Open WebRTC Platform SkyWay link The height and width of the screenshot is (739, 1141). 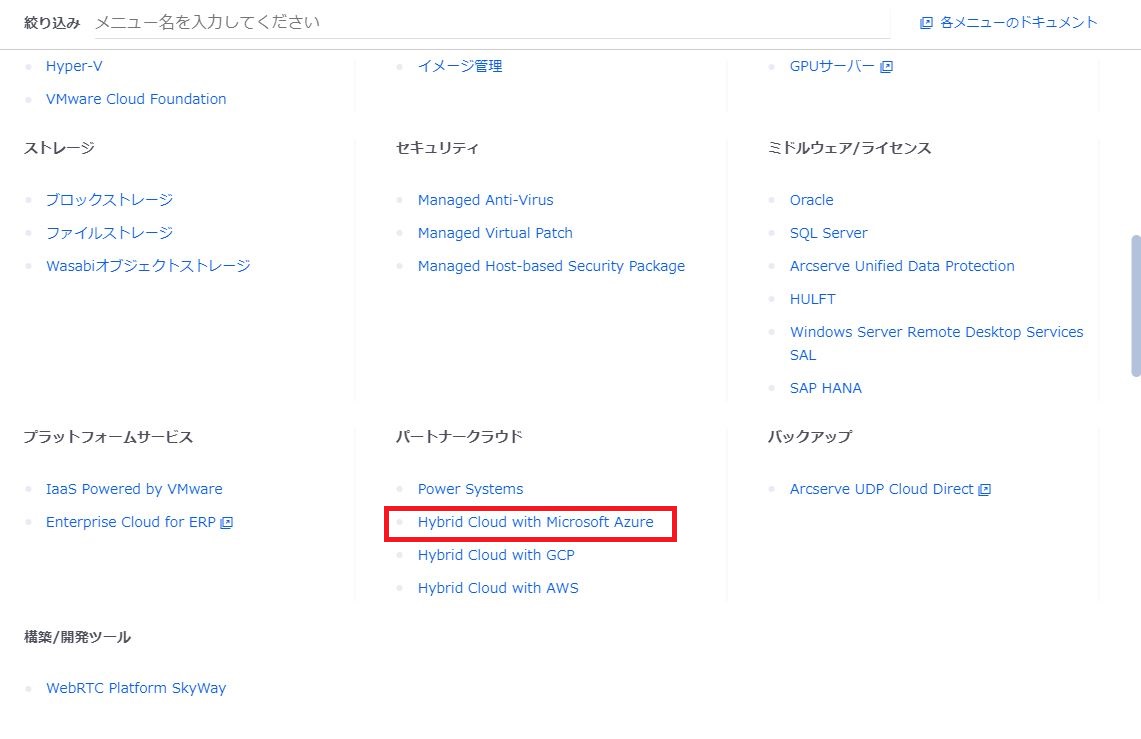pyautogui.click(x=136, y=688)
